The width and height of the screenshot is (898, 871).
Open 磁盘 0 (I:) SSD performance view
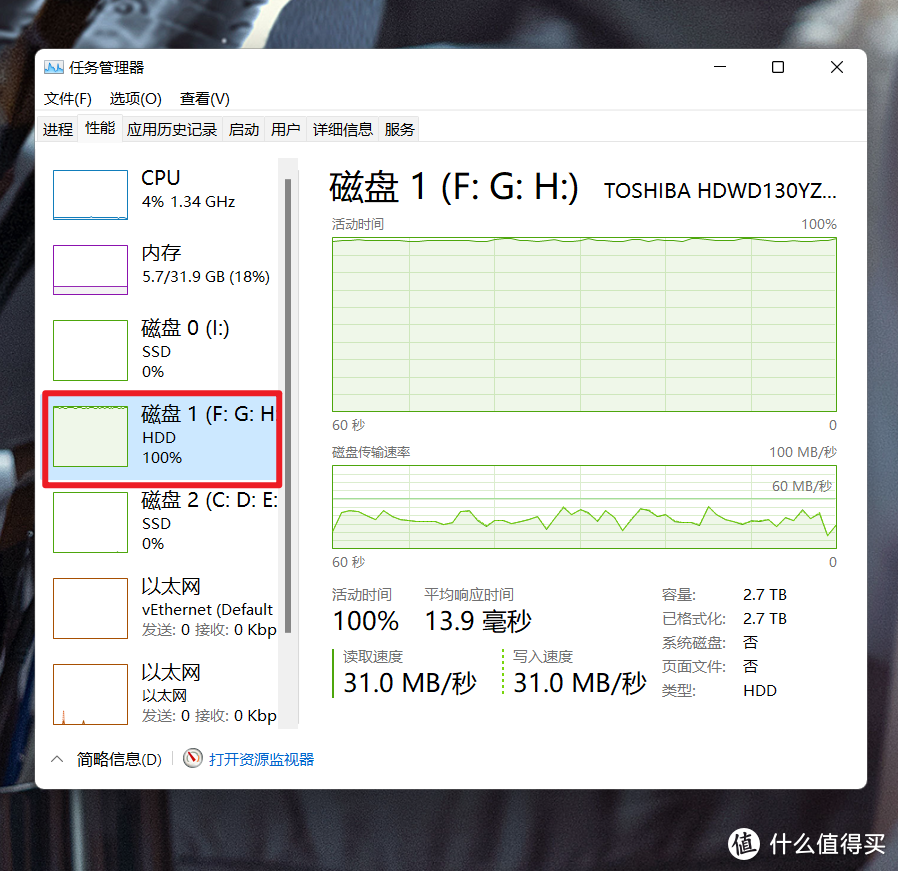[x=90, y=350]
